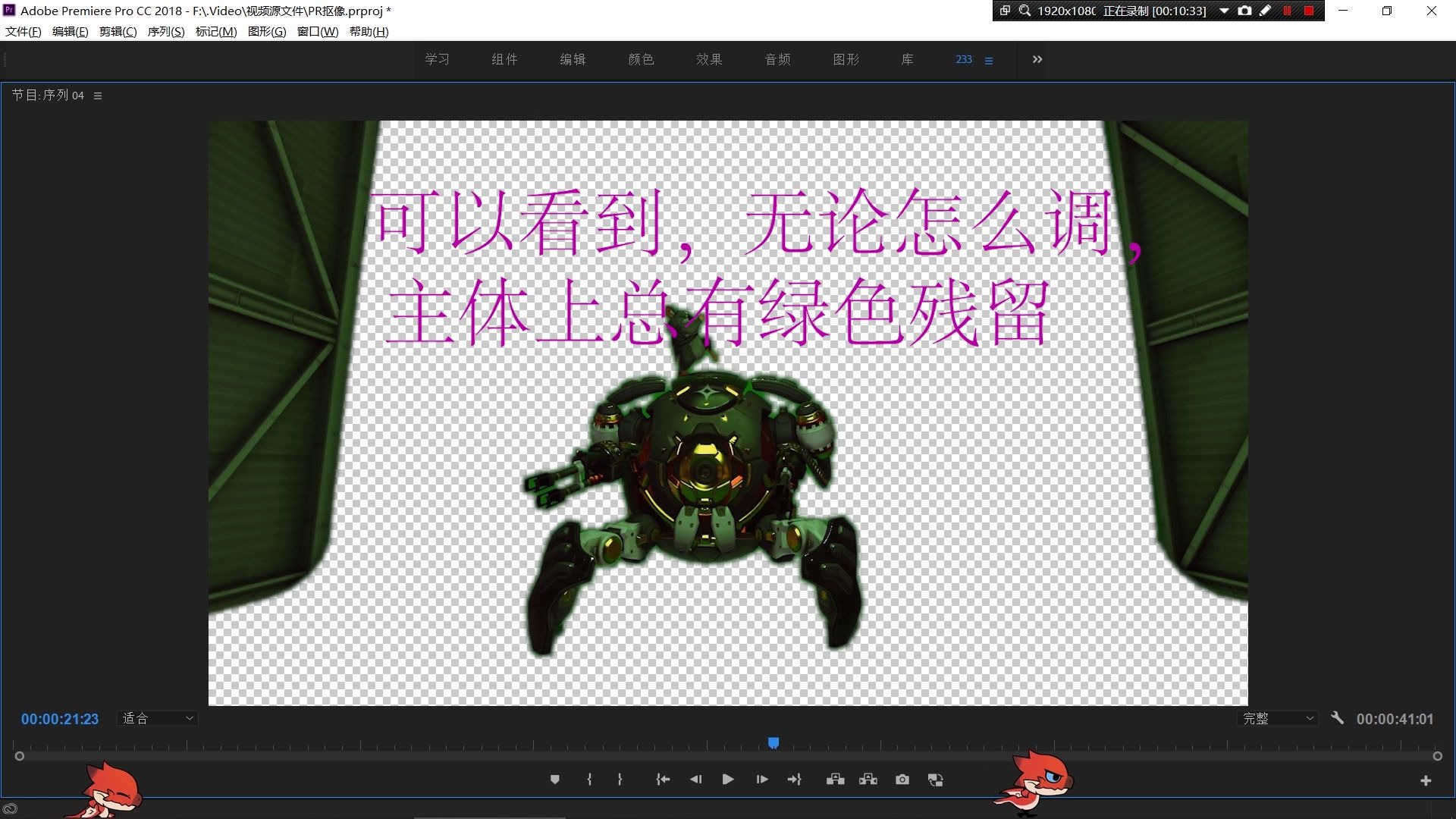Mark Out point with the right brace button
The width and height of the screenshot is (1456, 819).
click(x=620, y=780)
